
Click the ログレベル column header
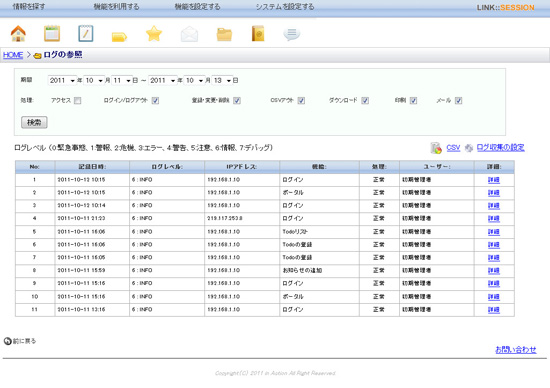click(167, 167)
